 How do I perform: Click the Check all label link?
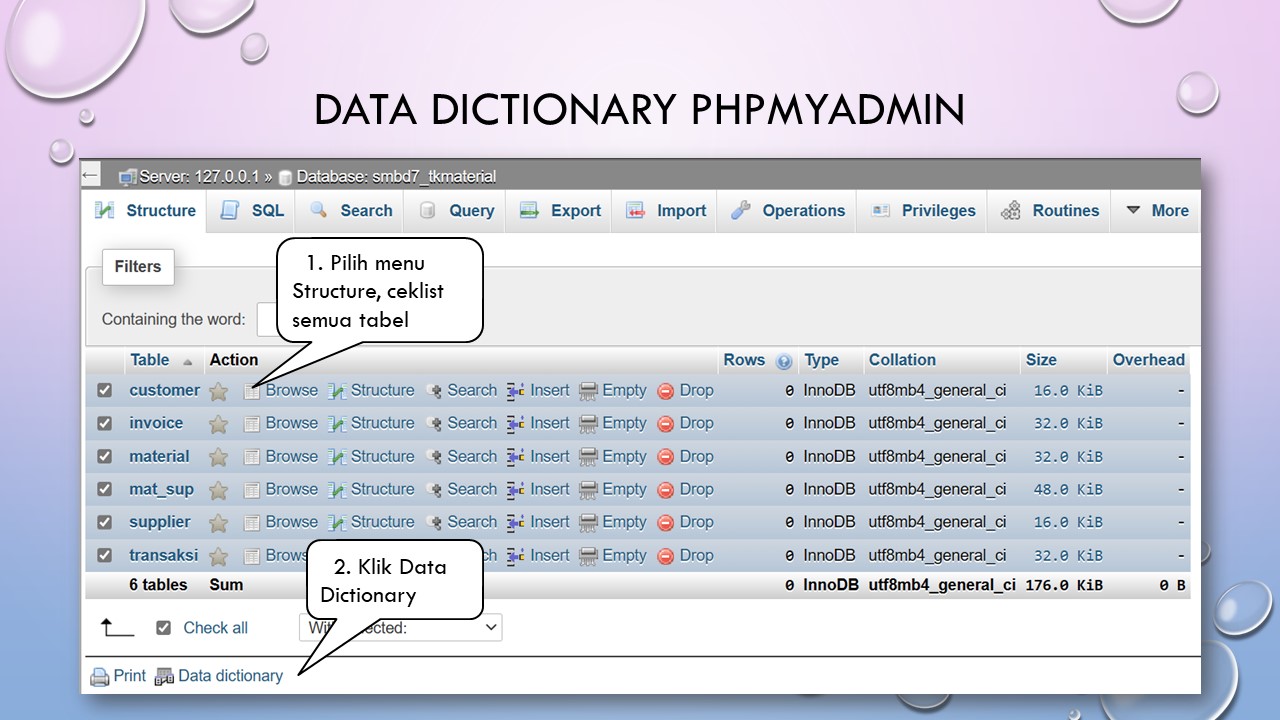coord(215,628)
